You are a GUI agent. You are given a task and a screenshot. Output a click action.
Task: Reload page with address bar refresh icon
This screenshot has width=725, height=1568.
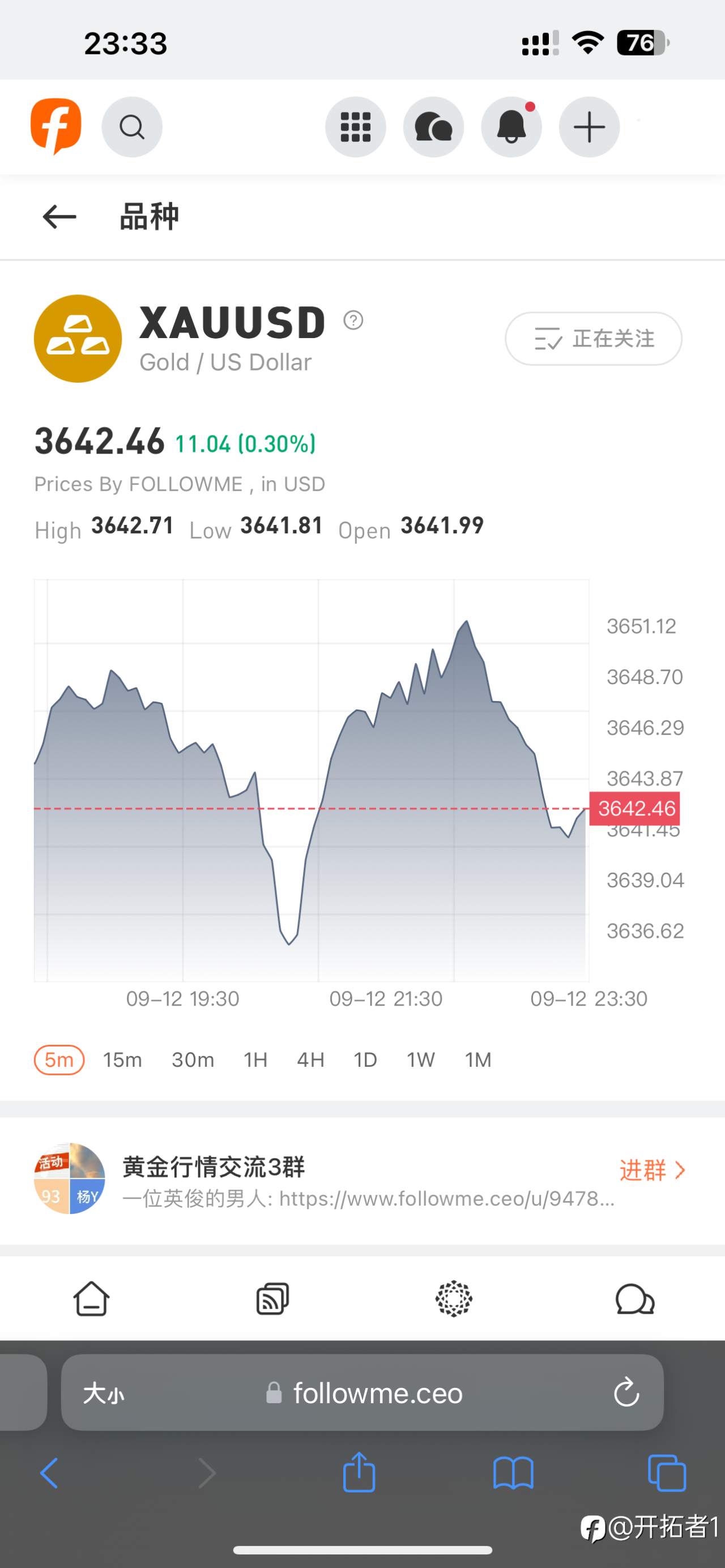pyautogui.click(x=626, y=1392)
